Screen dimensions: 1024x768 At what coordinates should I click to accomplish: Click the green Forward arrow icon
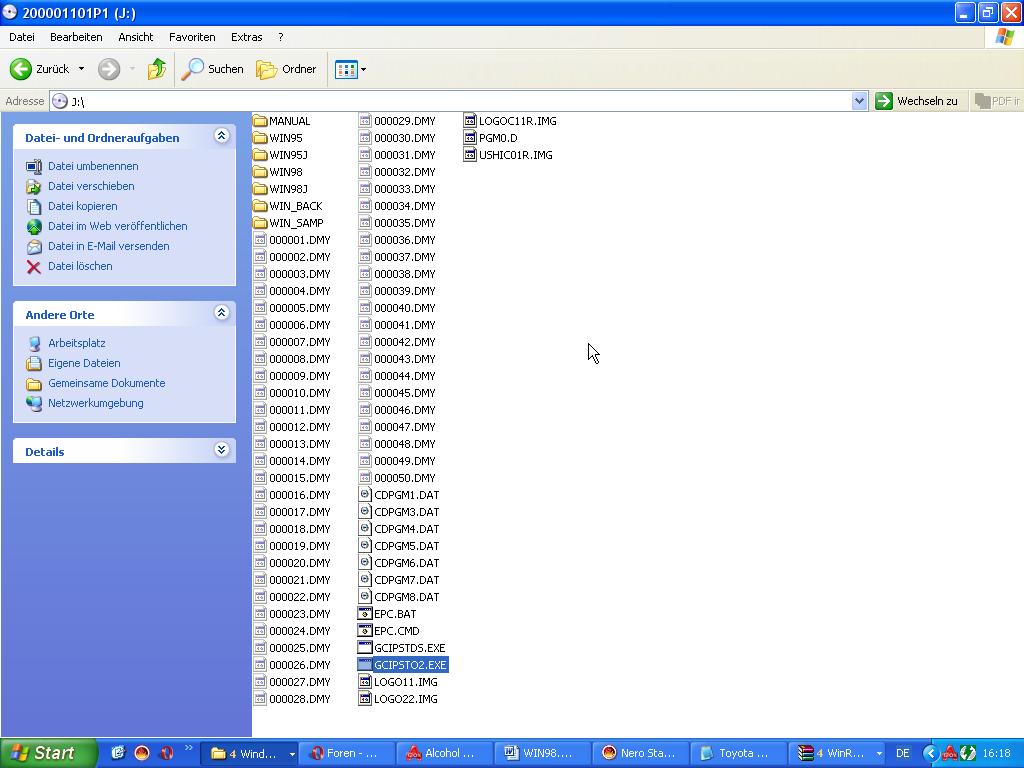[109, 69]
